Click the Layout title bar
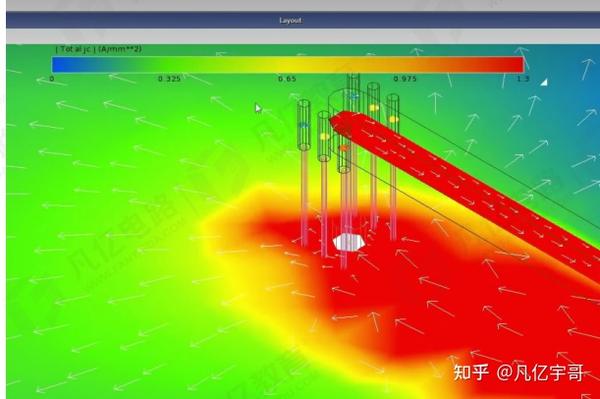 click(x=302, y=20)
